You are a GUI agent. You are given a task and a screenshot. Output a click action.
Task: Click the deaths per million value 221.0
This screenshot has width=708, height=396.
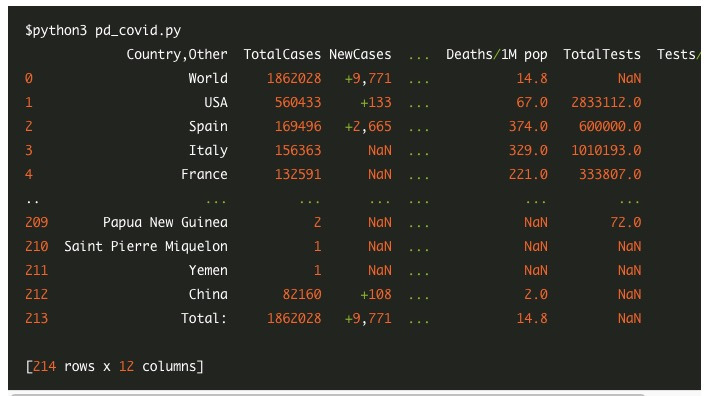coord(528,174)
